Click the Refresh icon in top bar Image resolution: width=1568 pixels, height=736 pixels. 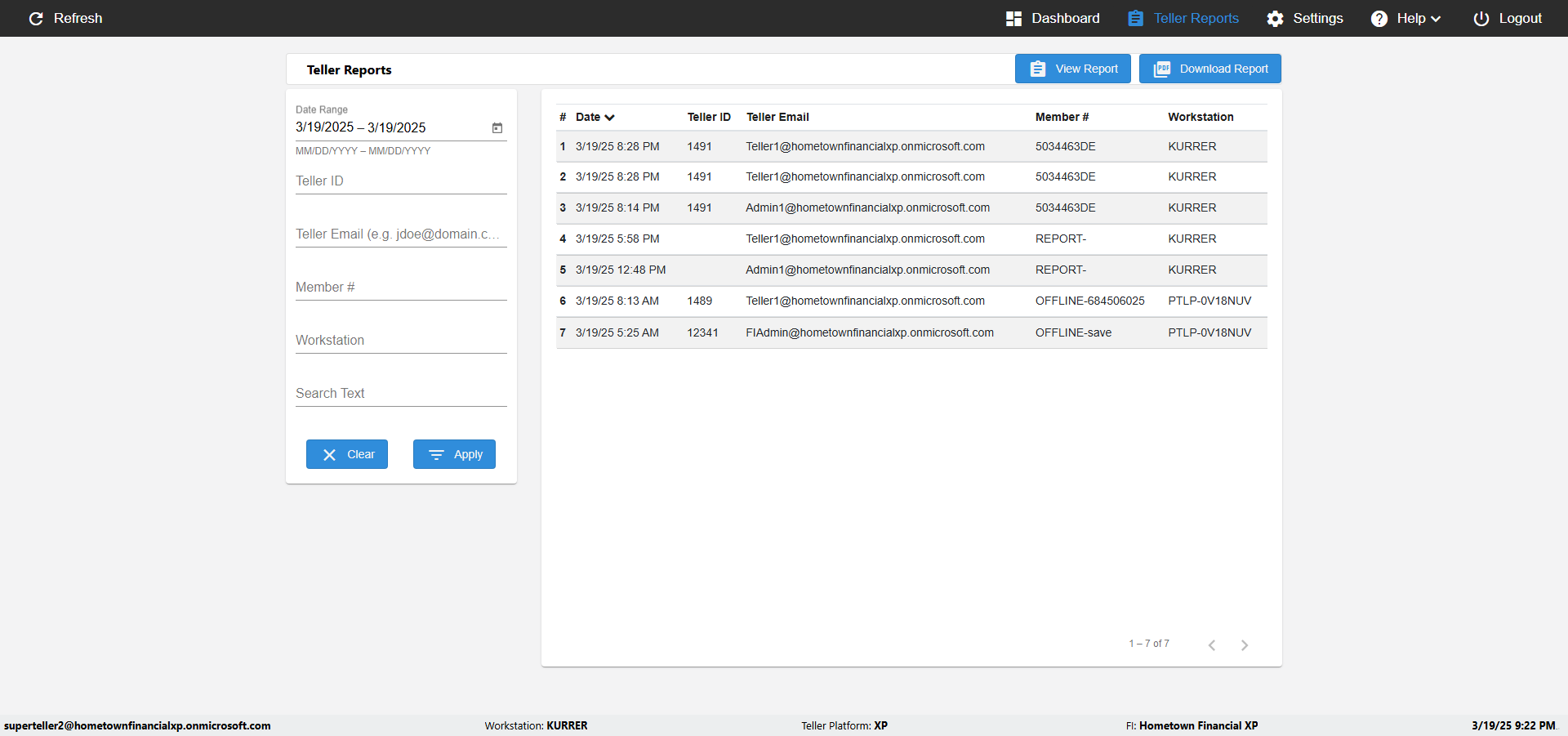point(36,19)
